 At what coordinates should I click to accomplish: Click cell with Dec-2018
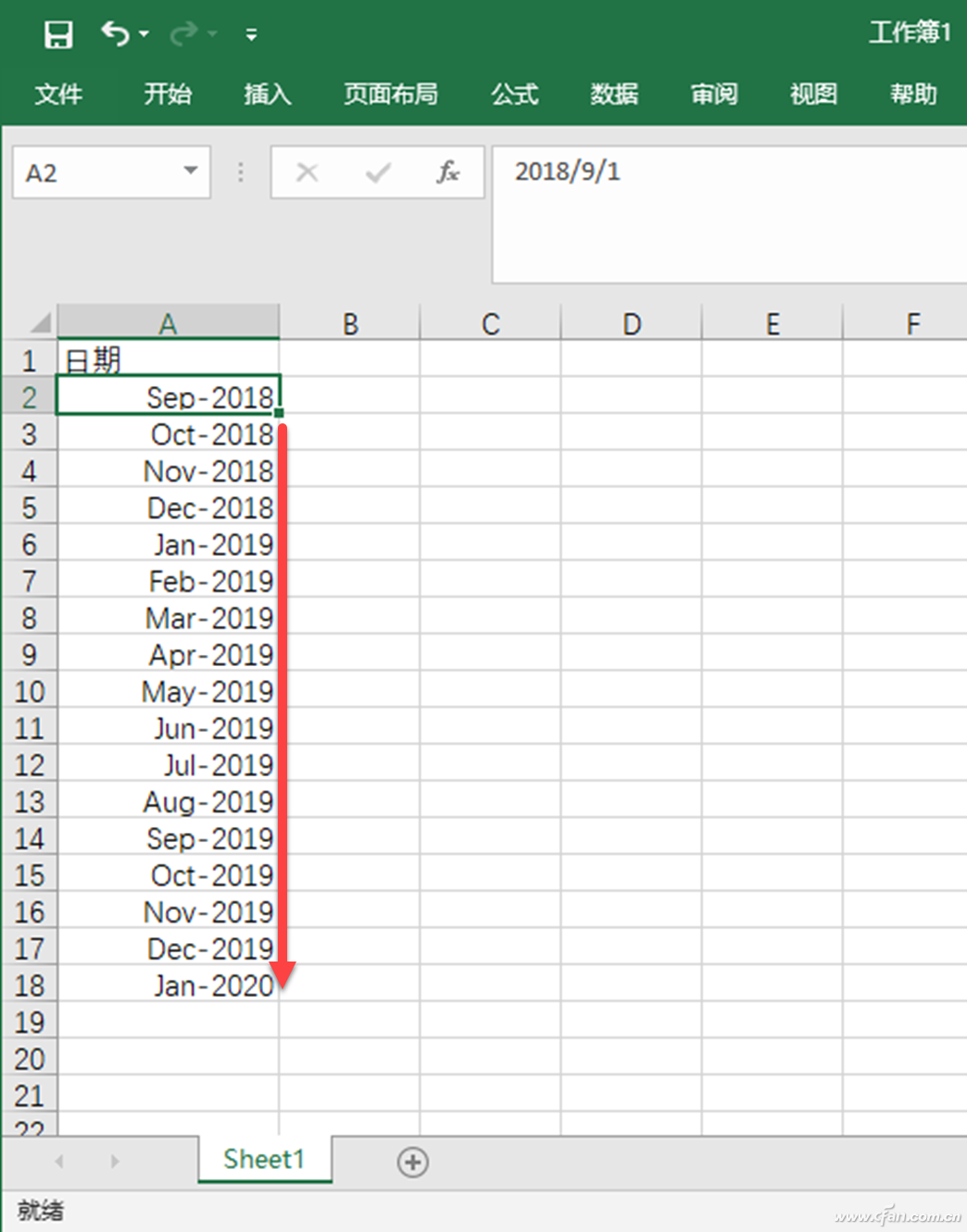[168, 507]
